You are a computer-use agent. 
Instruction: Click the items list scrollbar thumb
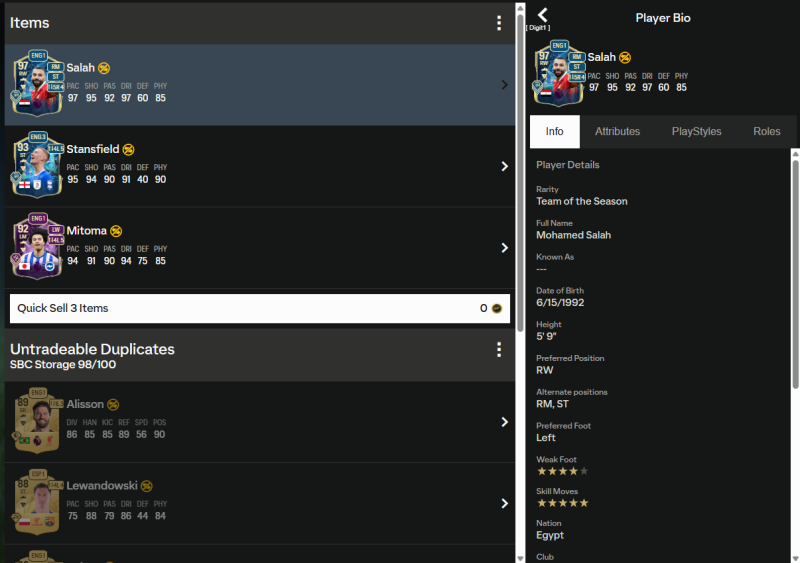coord(520,174)
